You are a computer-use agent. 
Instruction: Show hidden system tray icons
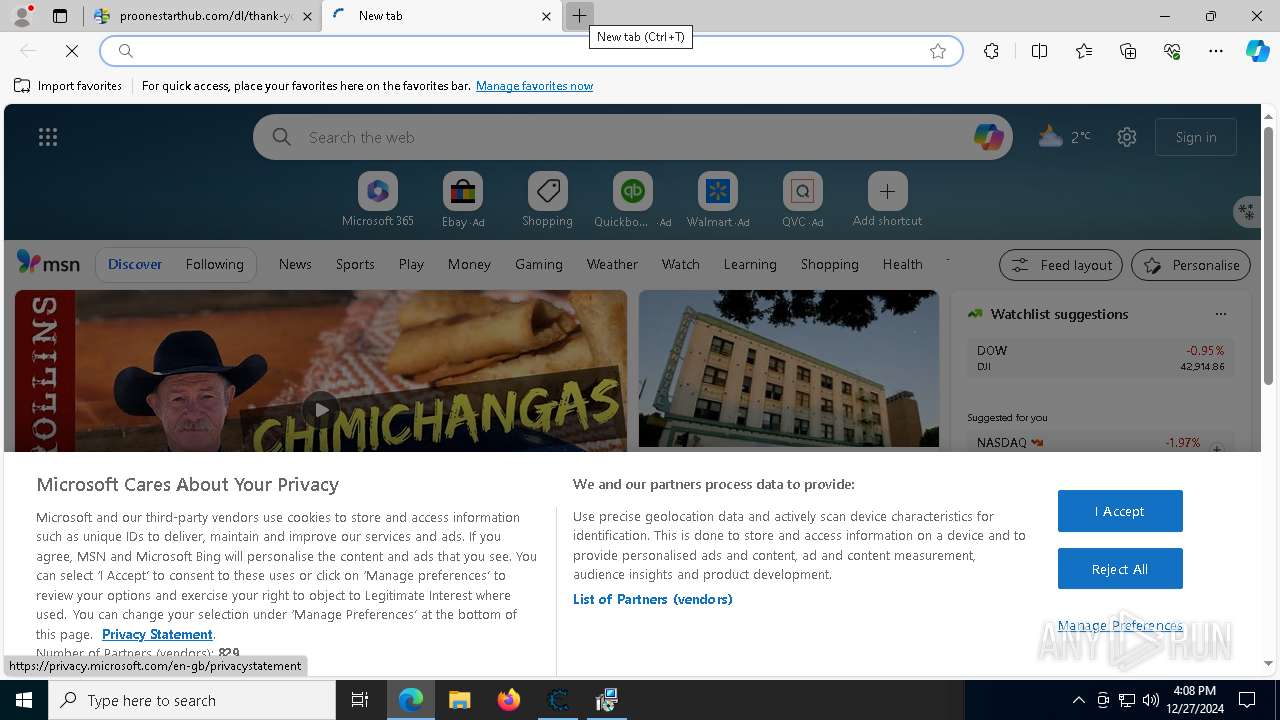(1078, 700)
